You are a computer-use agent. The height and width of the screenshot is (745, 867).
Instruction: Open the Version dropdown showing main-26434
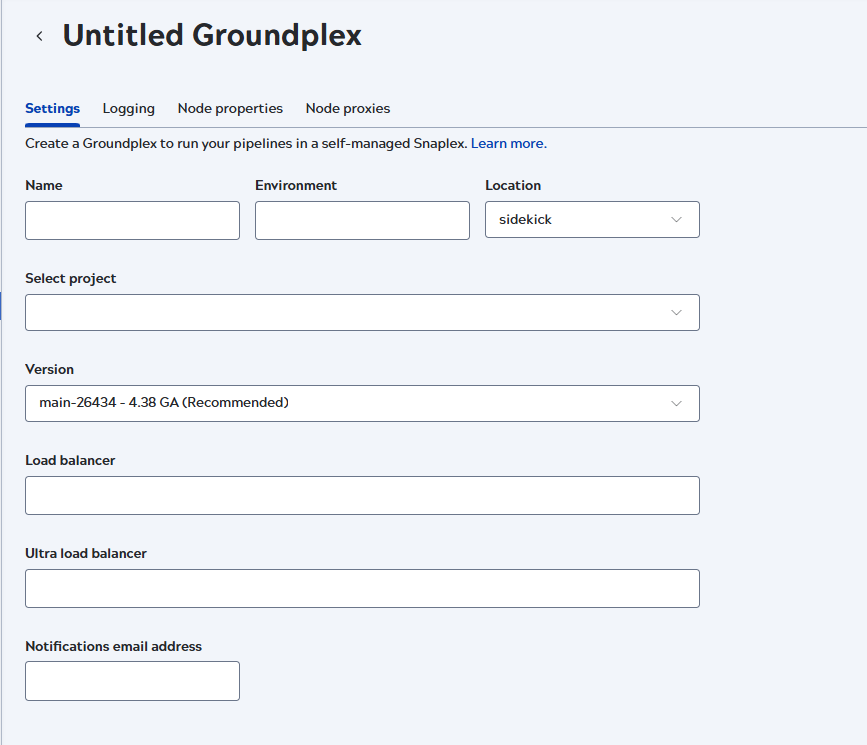tap(361, 404)
